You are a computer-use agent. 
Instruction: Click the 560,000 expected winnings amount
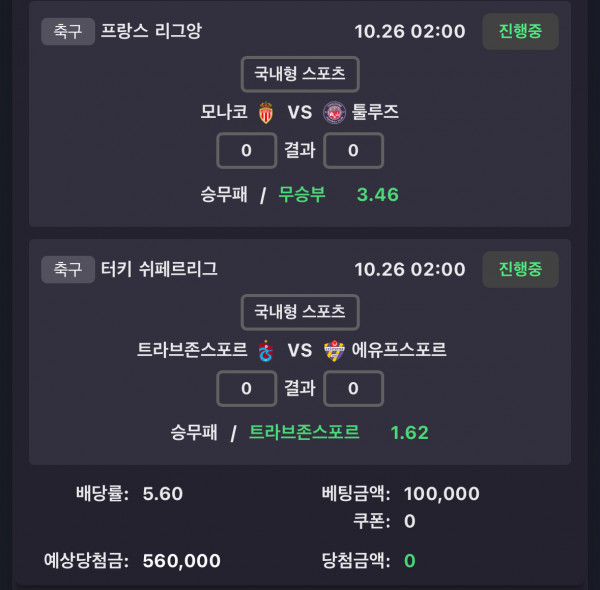[181, 561]
